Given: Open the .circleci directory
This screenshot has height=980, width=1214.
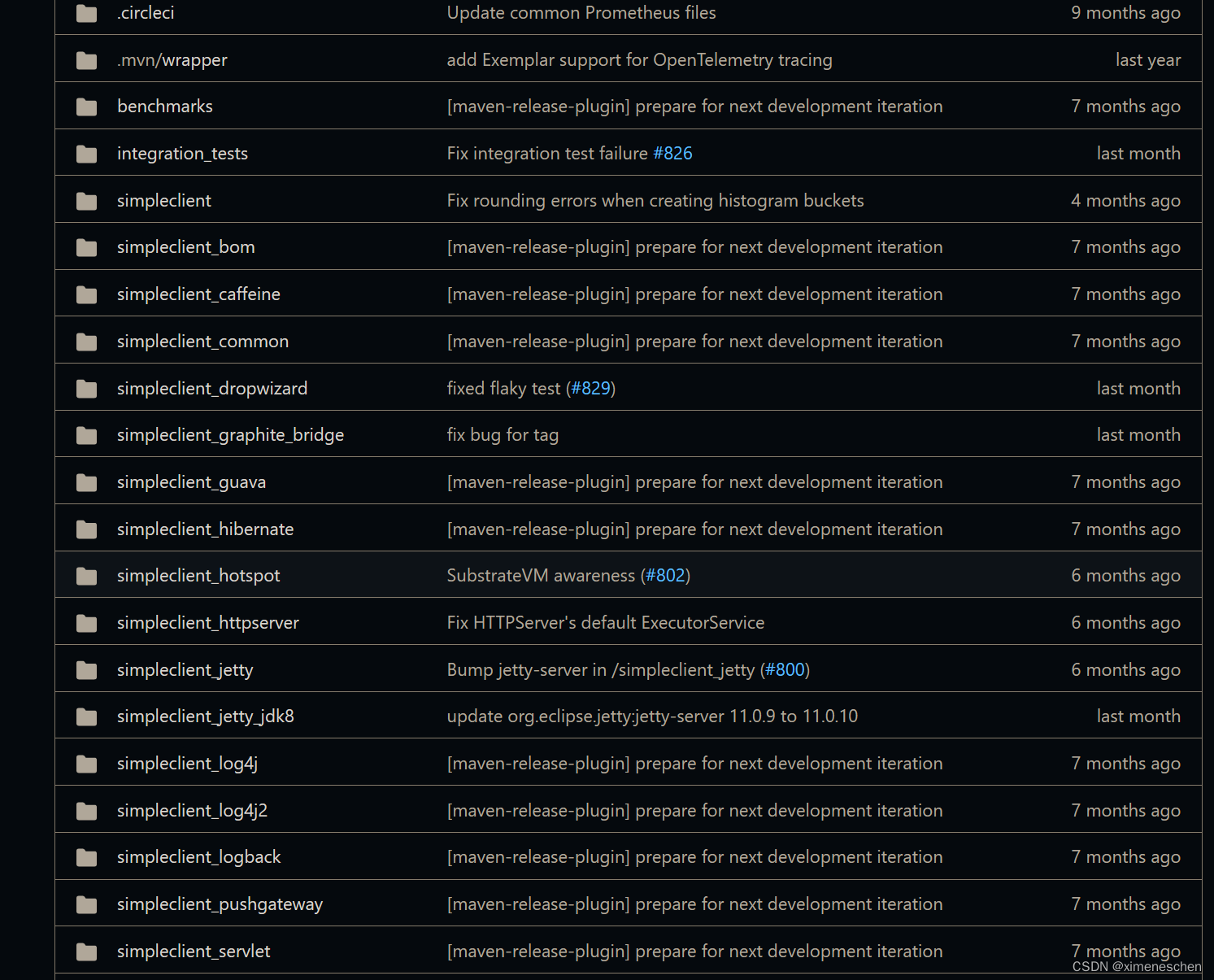Looking at the screenshot, I should click(x=146, y=13).
